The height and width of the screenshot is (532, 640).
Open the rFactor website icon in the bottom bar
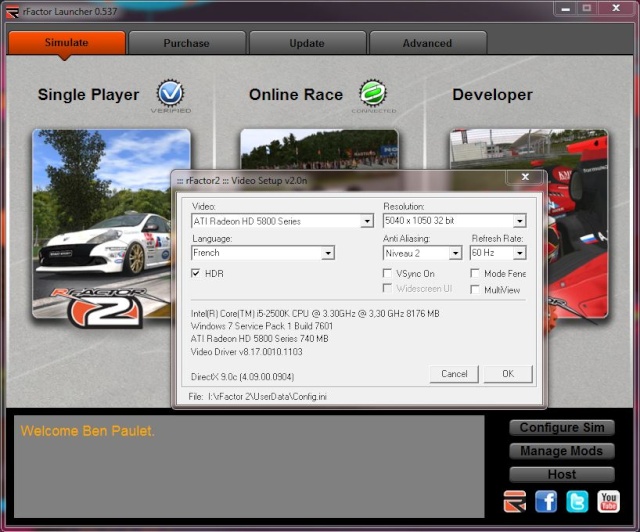point(514,501)
